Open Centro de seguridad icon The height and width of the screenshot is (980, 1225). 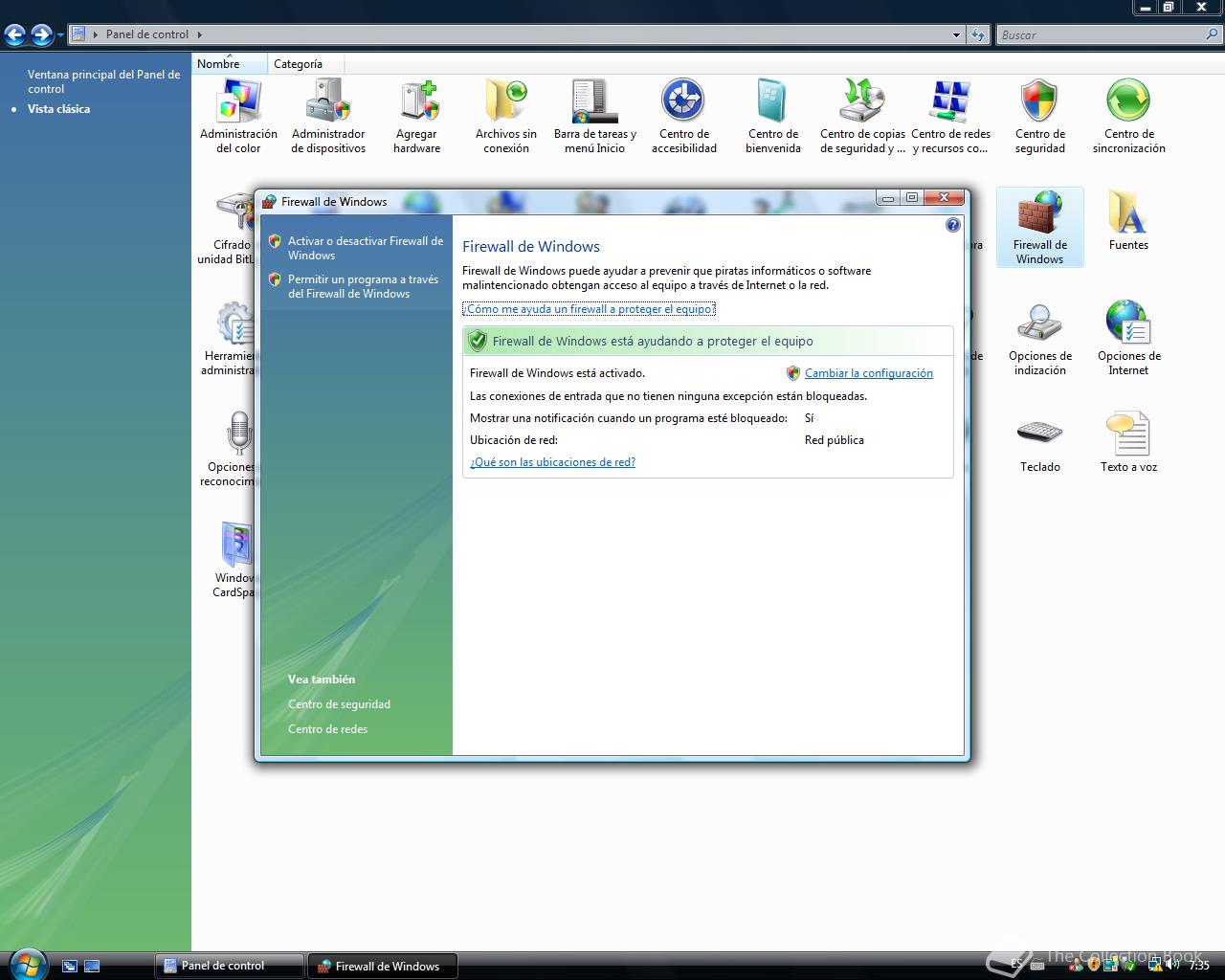tap(1040, 116)
